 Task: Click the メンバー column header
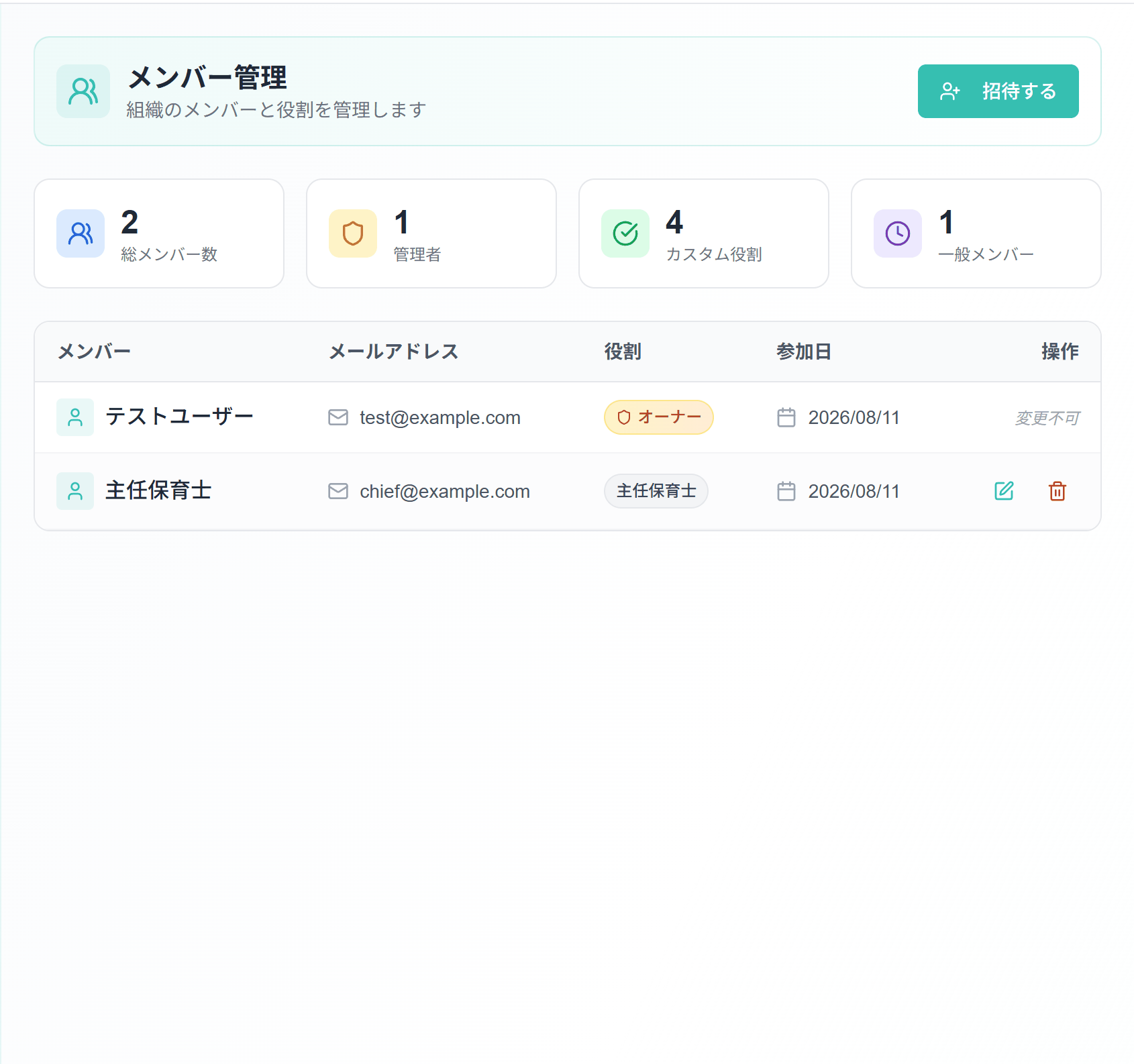click(x=94, y=352)
